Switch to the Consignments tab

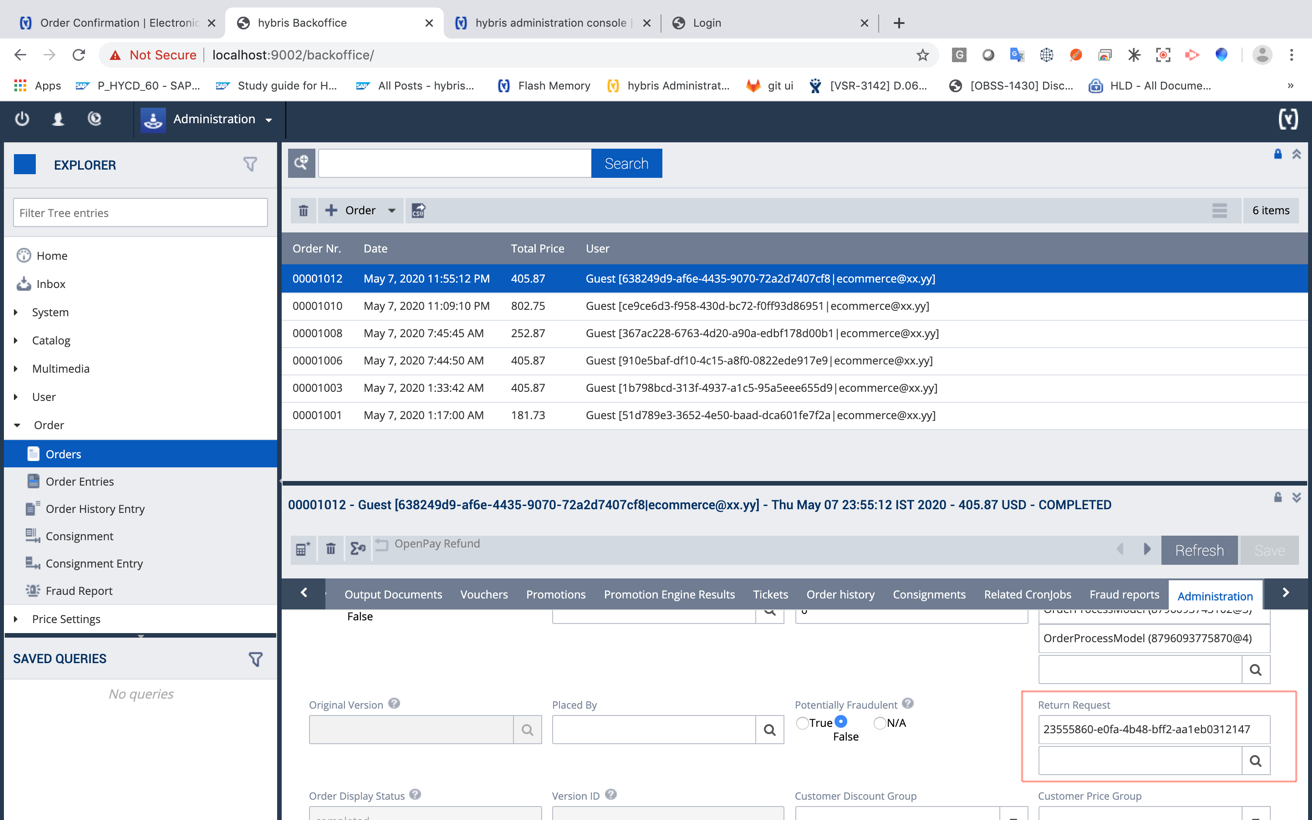tap(928, 595)
